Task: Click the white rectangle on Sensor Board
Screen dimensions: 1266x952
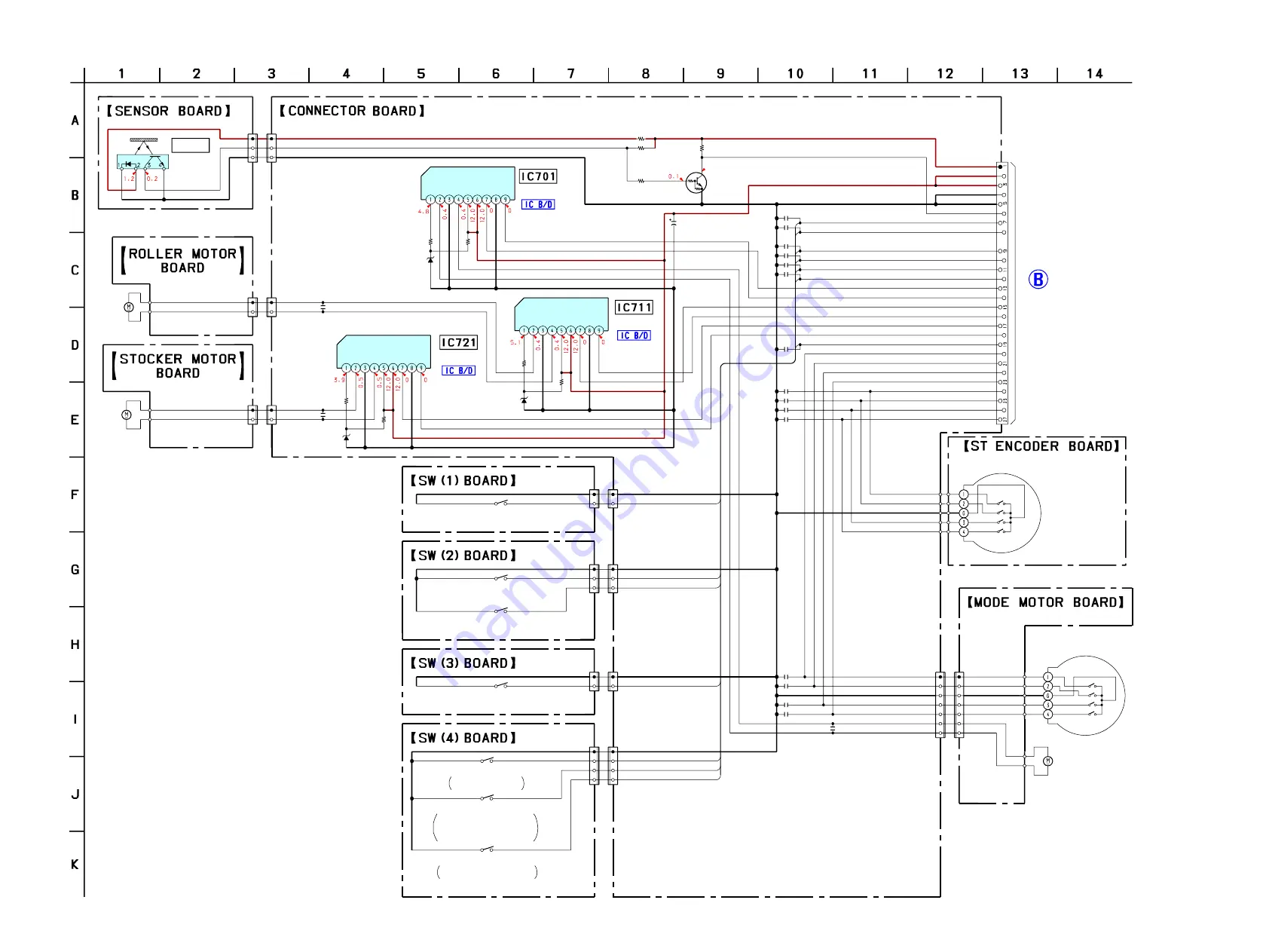Action: pos(191,145)
